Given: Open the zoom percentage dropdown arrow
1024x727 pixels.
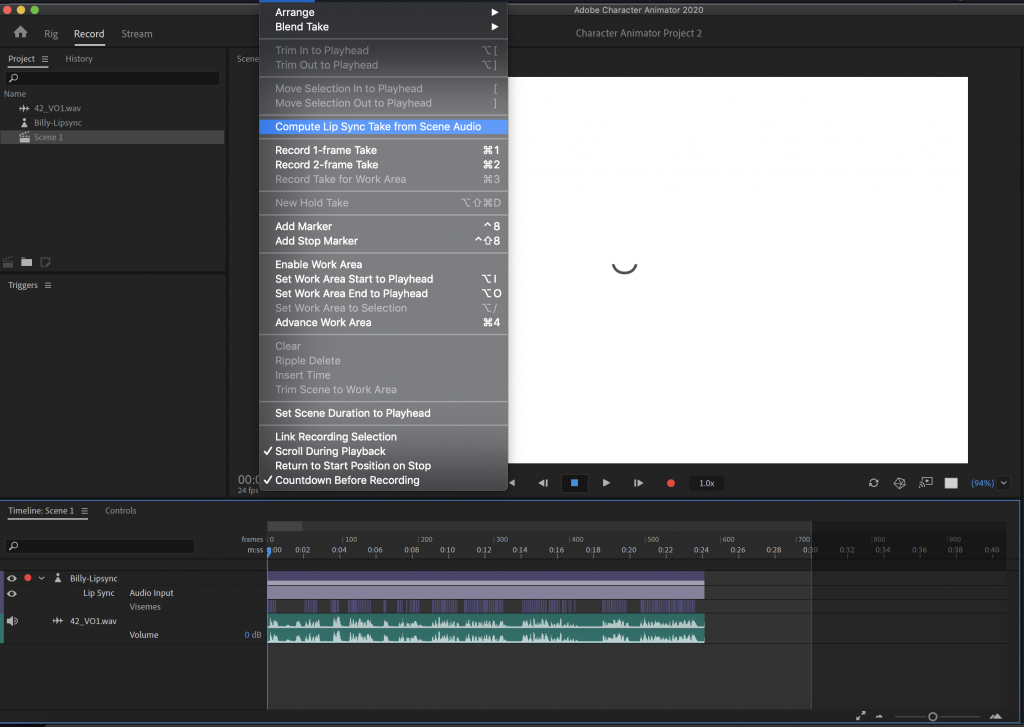Looking at the screenshot, I should pos(1002,483).
